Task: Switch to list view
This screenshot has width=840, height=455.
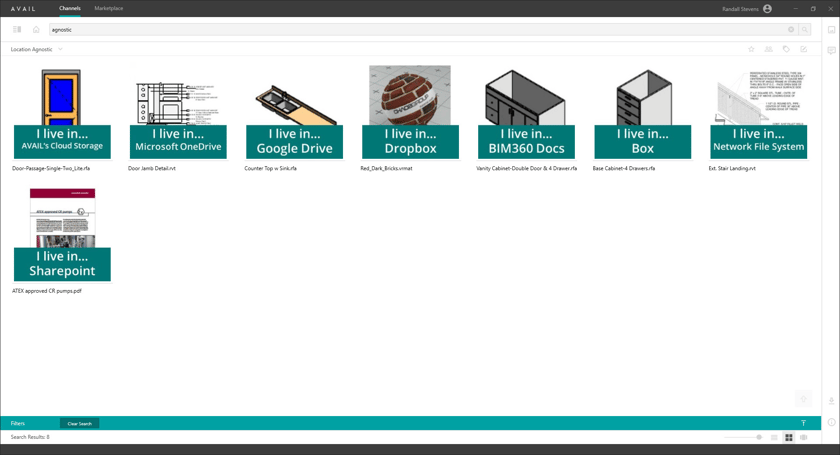Action: (x=774, y=437)
